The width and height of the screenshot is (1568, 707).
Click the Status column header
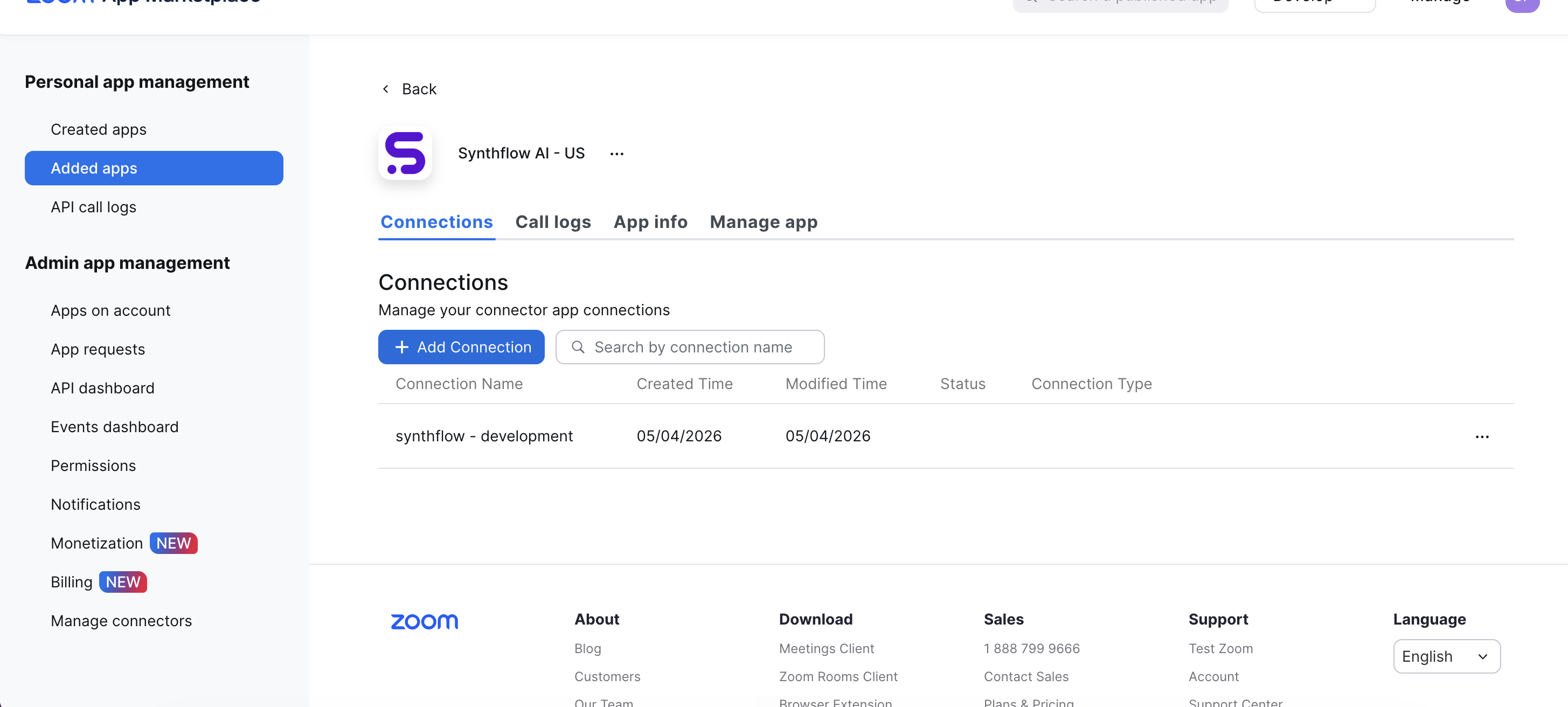coord(962,384)
